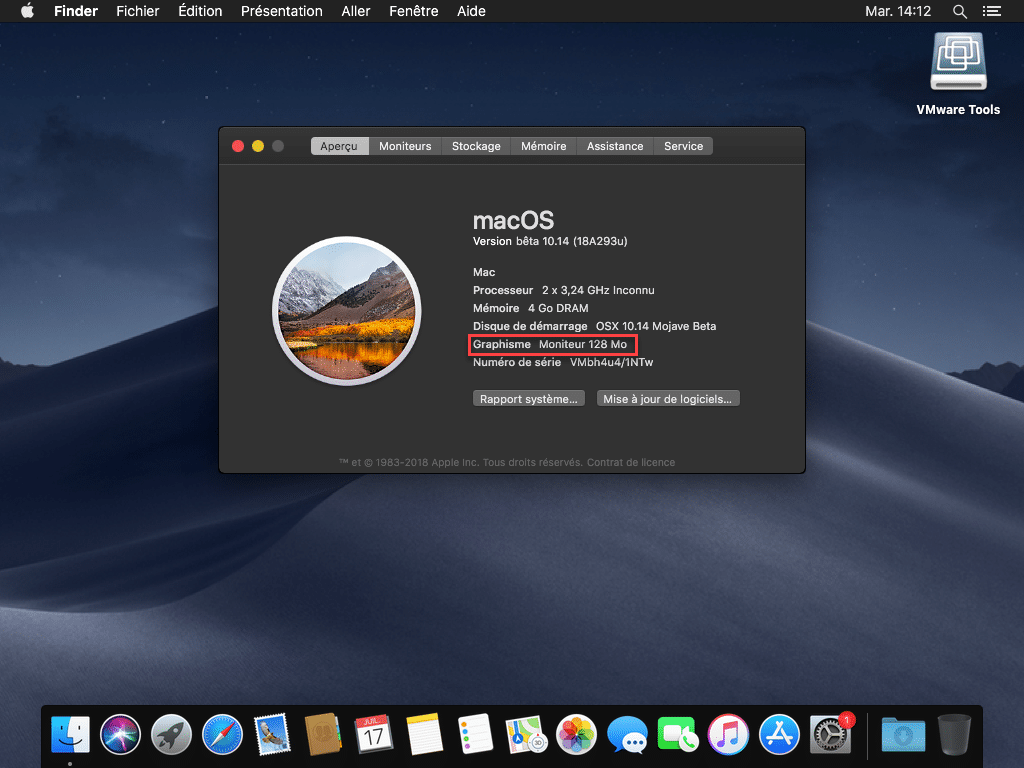Open Downloads folder in Dock
Viewport: 1024px width, 768px height.
click(x=903, y=734)
